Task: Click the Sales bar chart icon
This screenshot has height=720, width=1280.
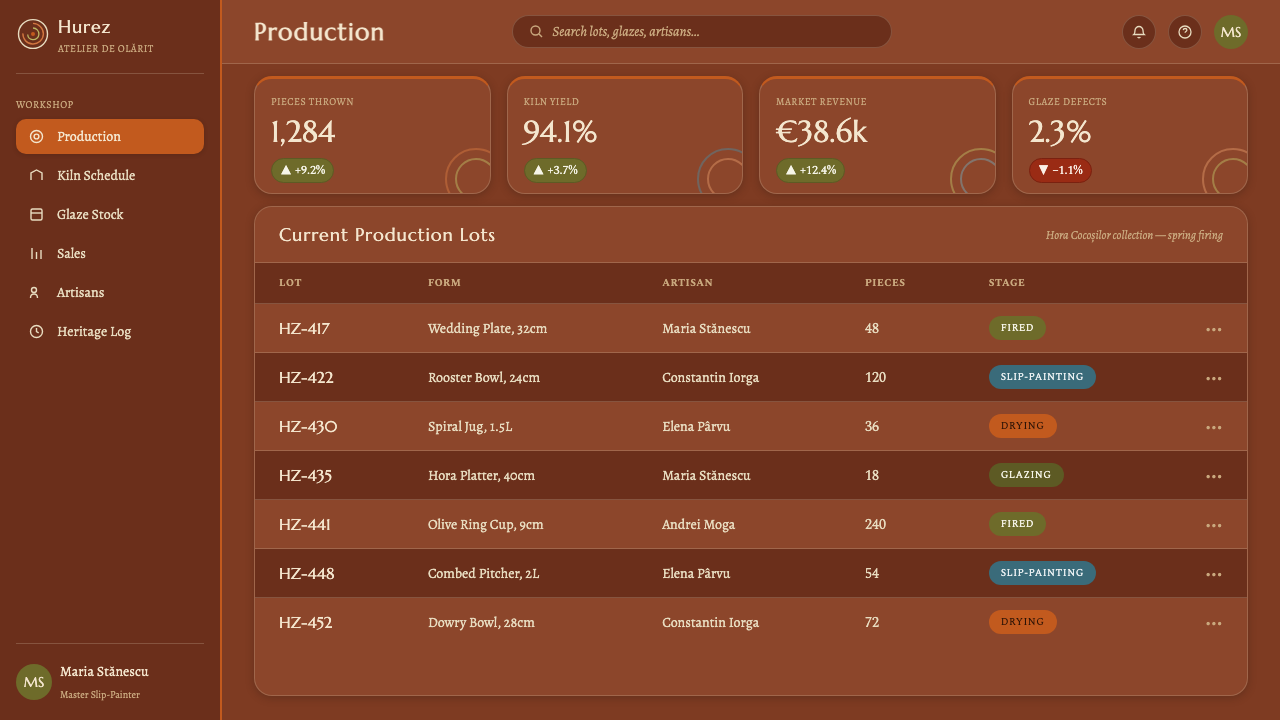Action: (37, 254)
